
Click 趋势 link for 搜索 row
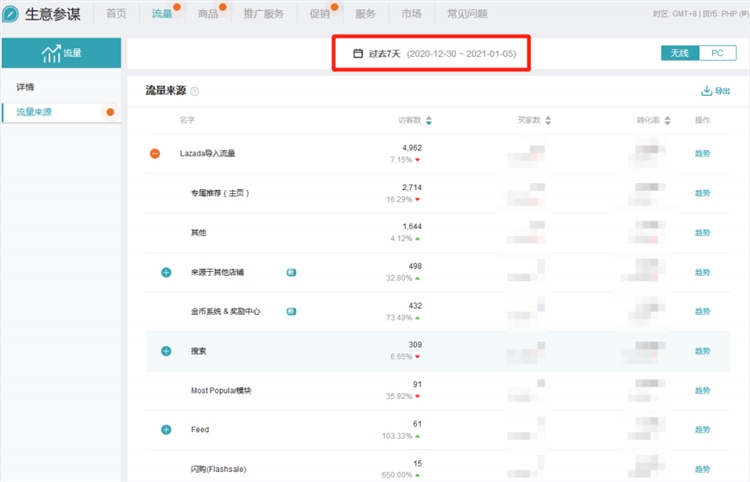702,351
